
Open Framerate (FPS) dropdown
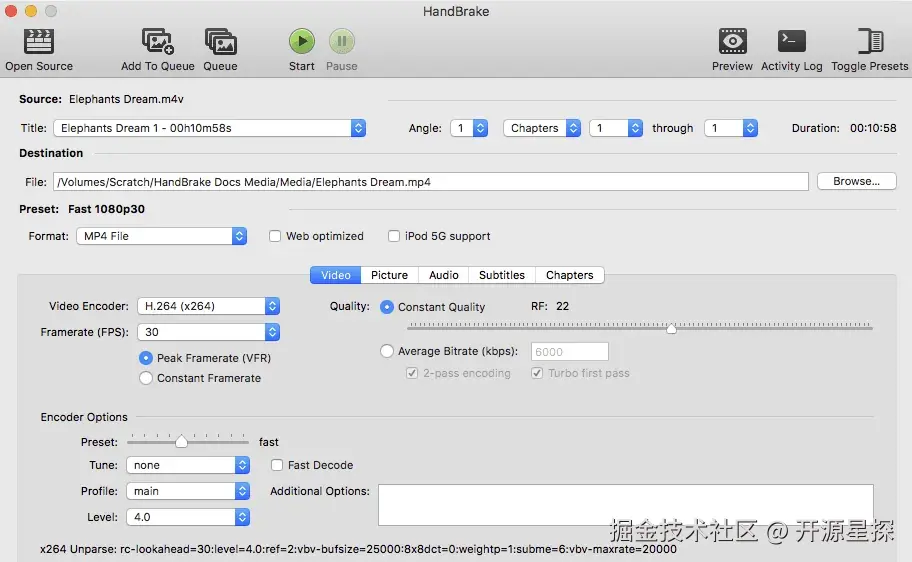point(209,332)
